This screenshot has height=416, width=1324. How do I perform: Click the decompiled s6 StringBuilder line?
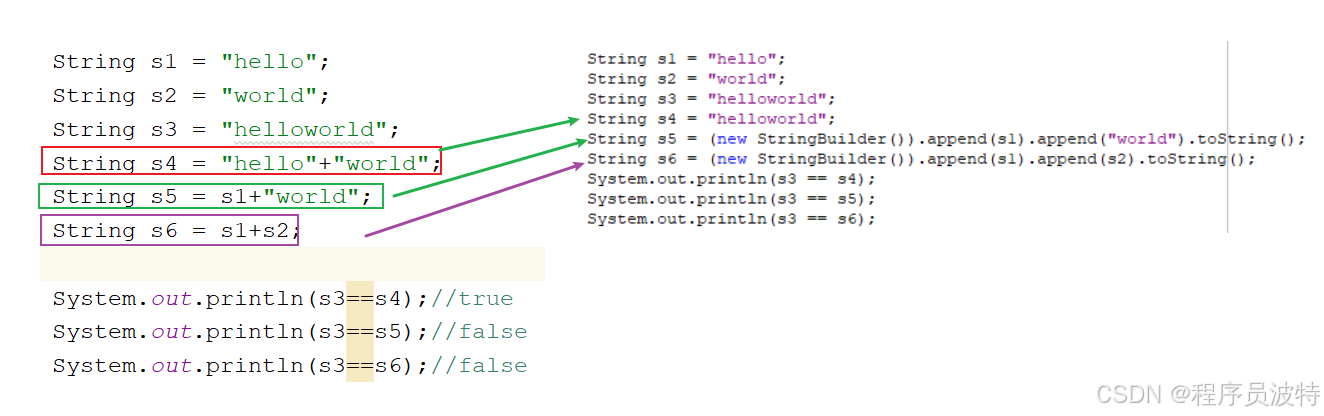tap(921, 159)
